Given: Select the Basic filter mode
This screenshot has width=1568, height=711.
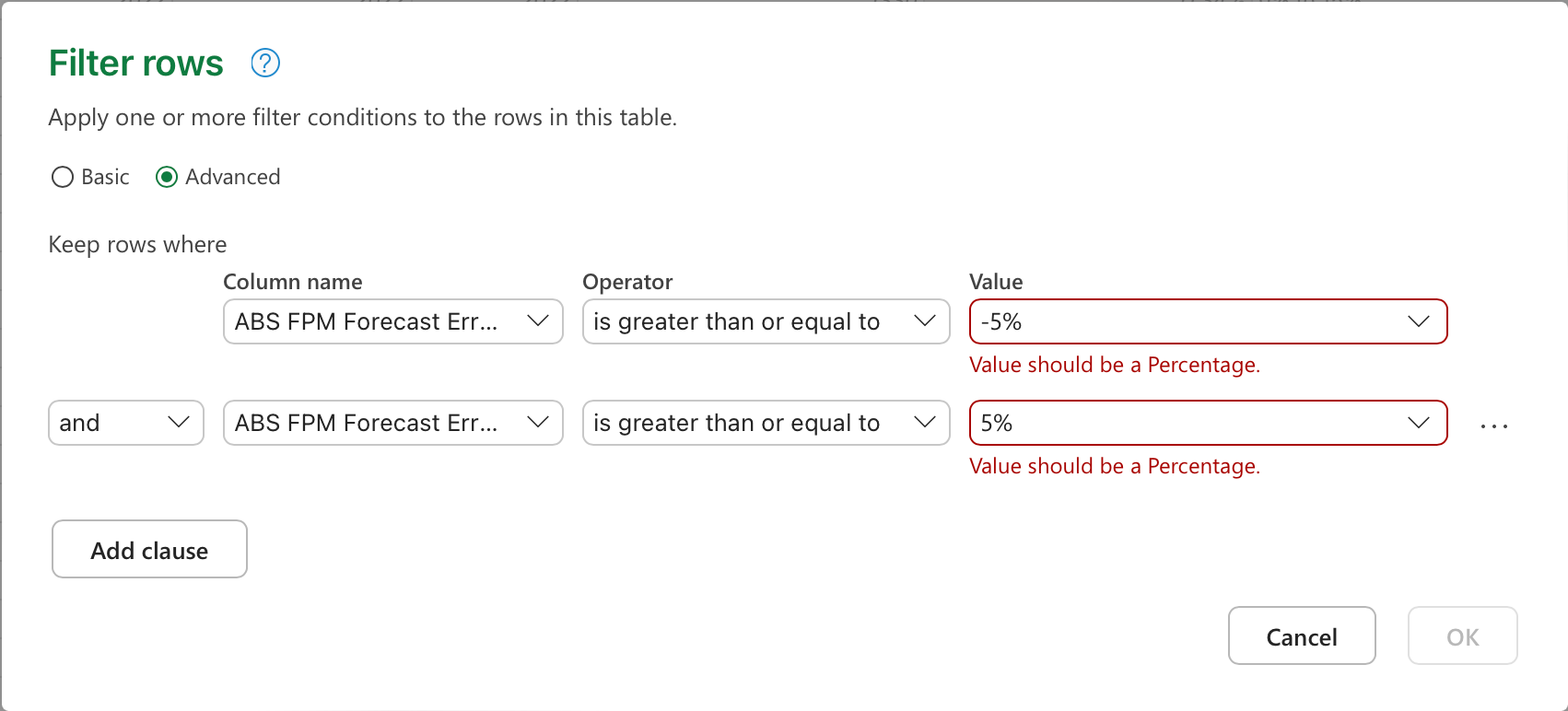Looking at the screenshot, I should click(62, 177).
